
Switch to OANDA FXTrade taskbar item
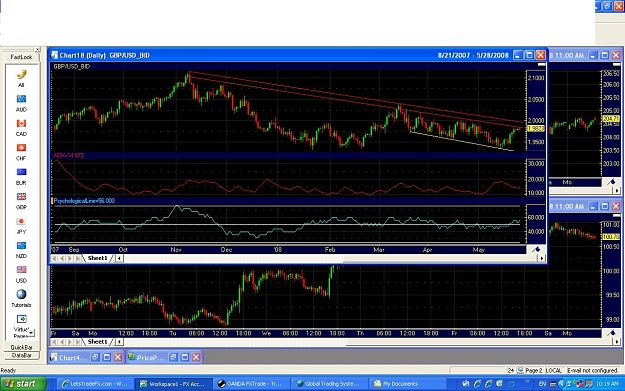click(x=250, y=384)
